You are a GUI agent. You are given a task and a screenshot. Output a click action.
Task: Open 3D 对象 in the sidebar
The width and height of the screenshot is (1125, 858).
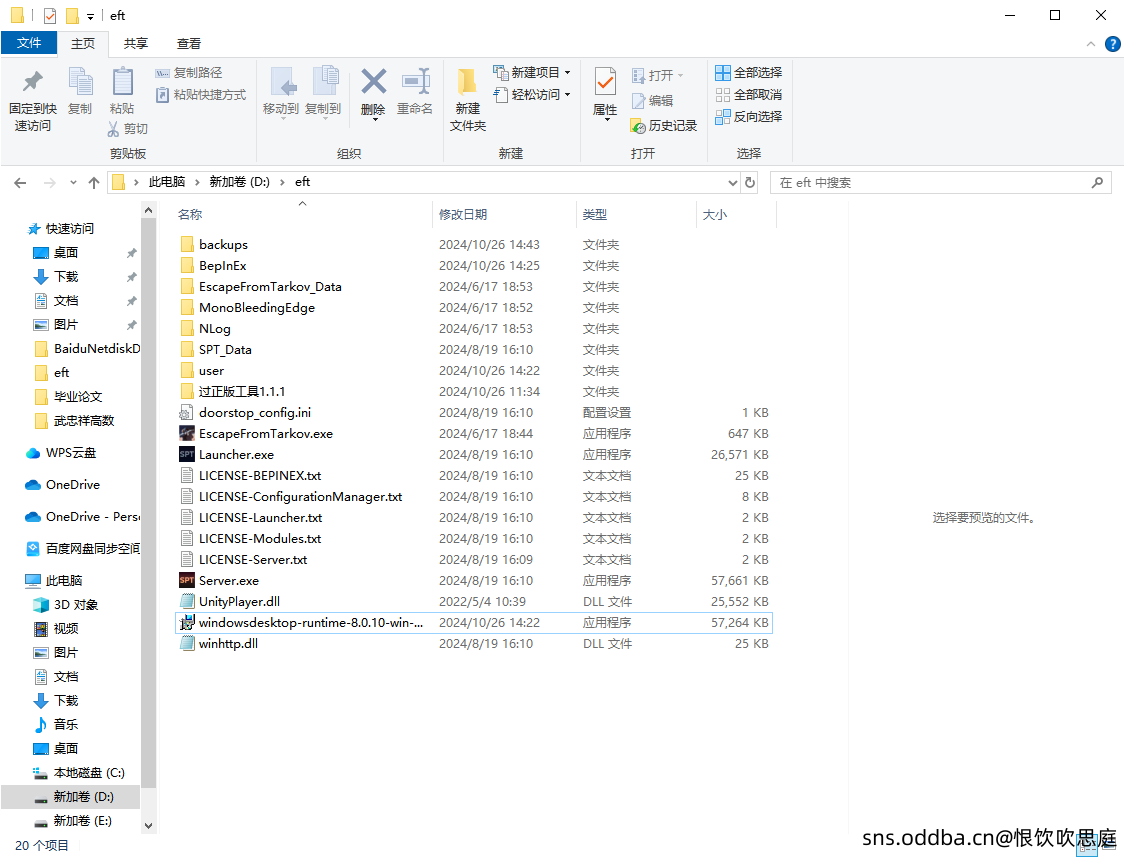(x=75, y=605)
